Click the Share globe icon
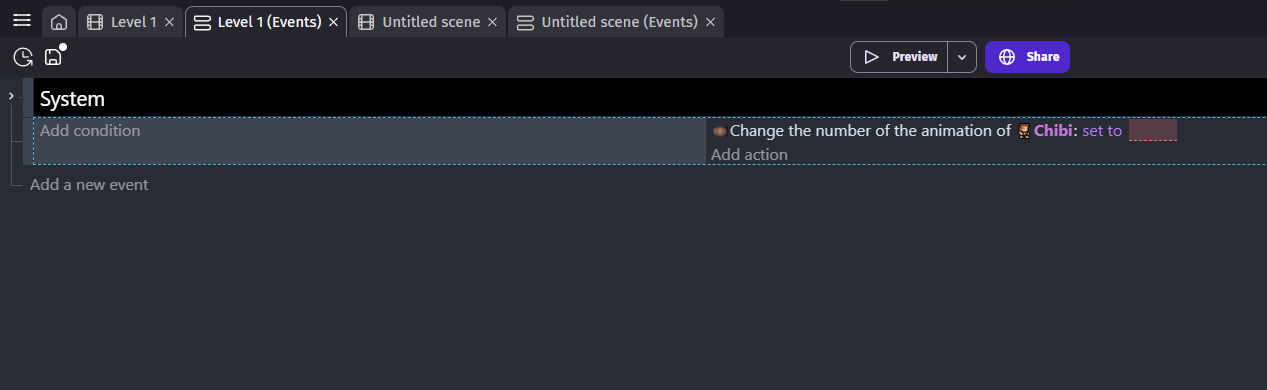Image resolution: width=1267 pixels, height=390 pixels. pyautogui.click(x=1007, y=57)
